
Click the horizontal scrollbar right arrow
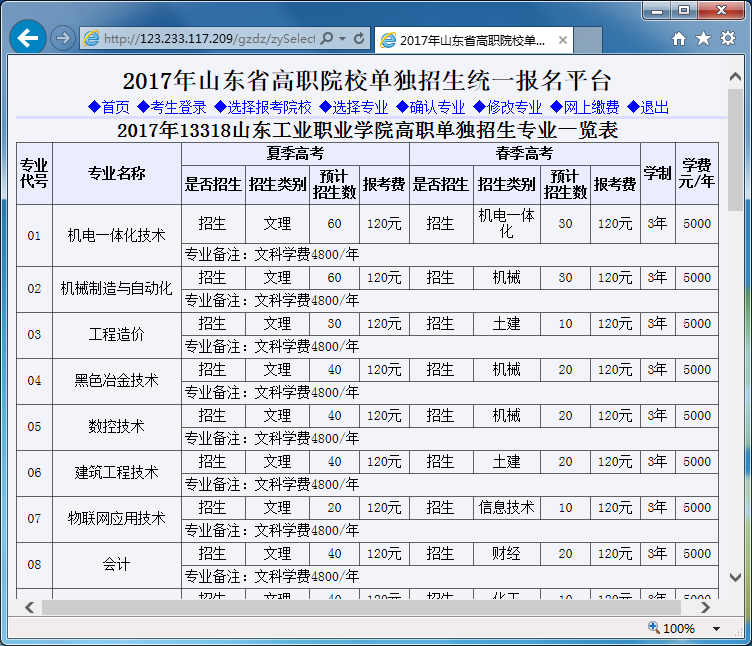(706, 607)
